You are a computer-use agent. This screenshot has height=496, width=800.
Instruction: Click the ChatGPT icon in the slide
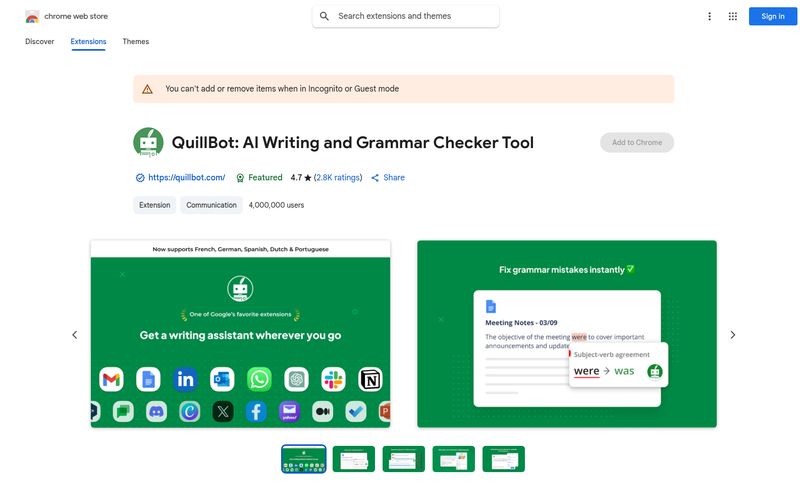click(x=296, y=379)
